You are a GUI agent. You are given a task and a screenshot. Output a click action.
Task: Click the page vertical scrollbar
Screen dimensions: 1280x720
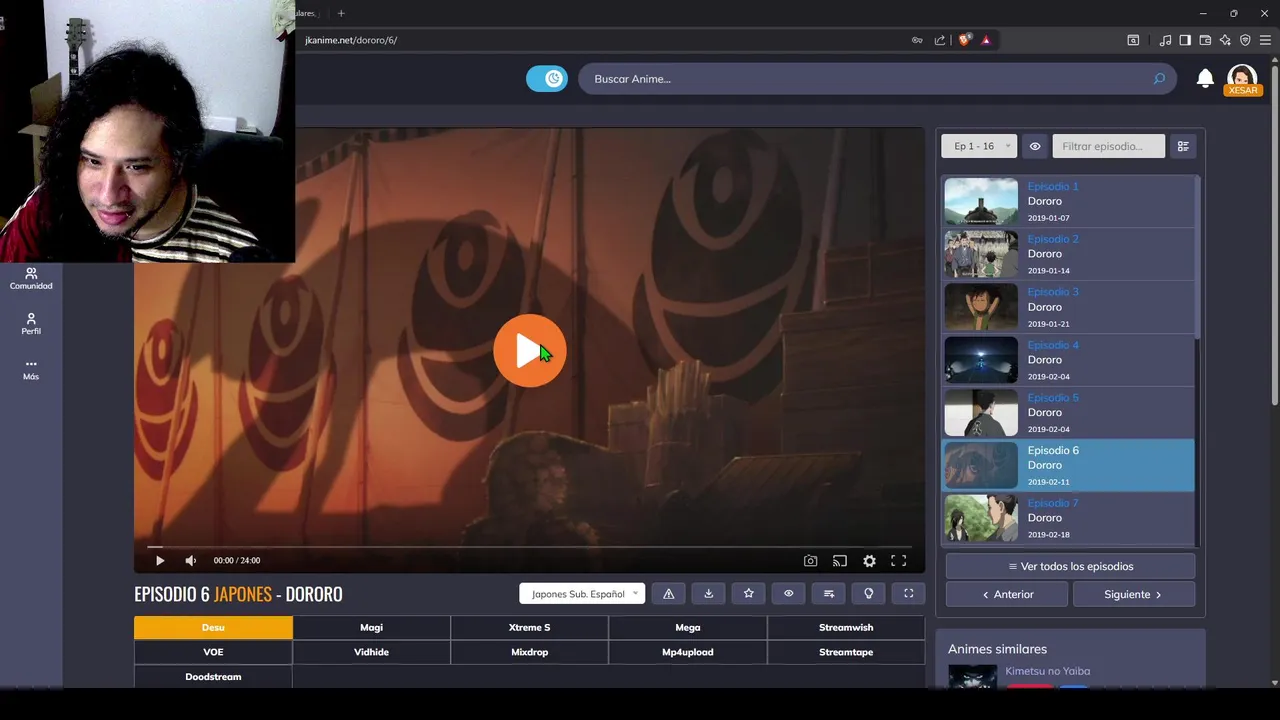[x=1274, y=235]
